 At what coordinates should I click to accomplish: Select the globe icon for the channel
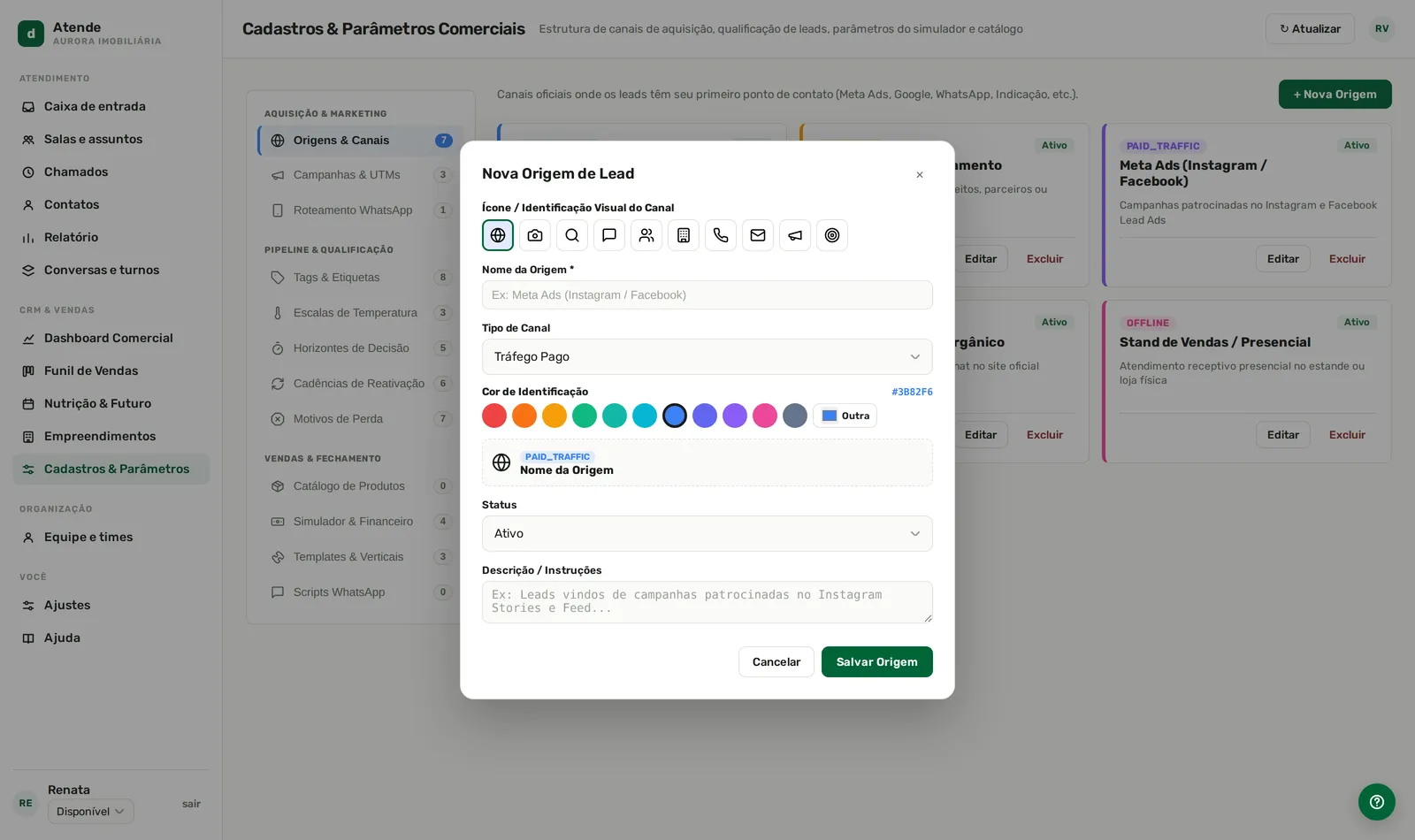point(498,235)
